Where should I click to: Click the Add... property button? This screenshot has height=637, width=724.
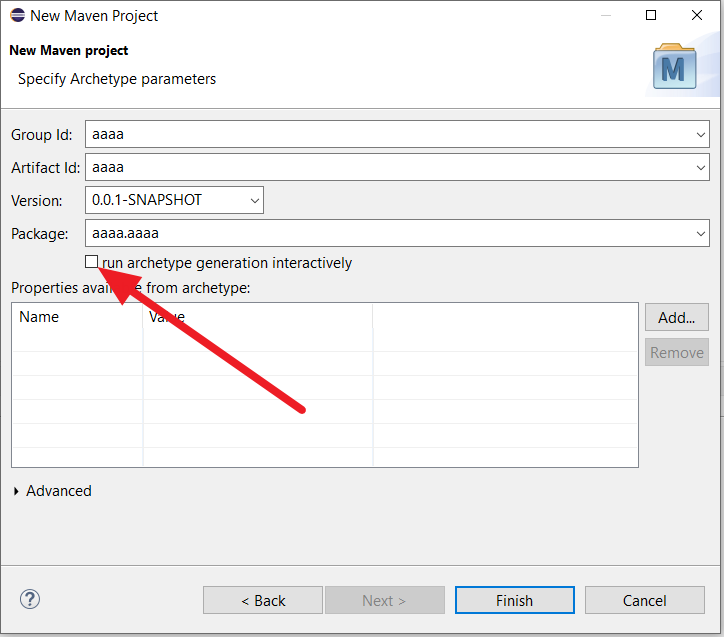[x=676, y=317]
